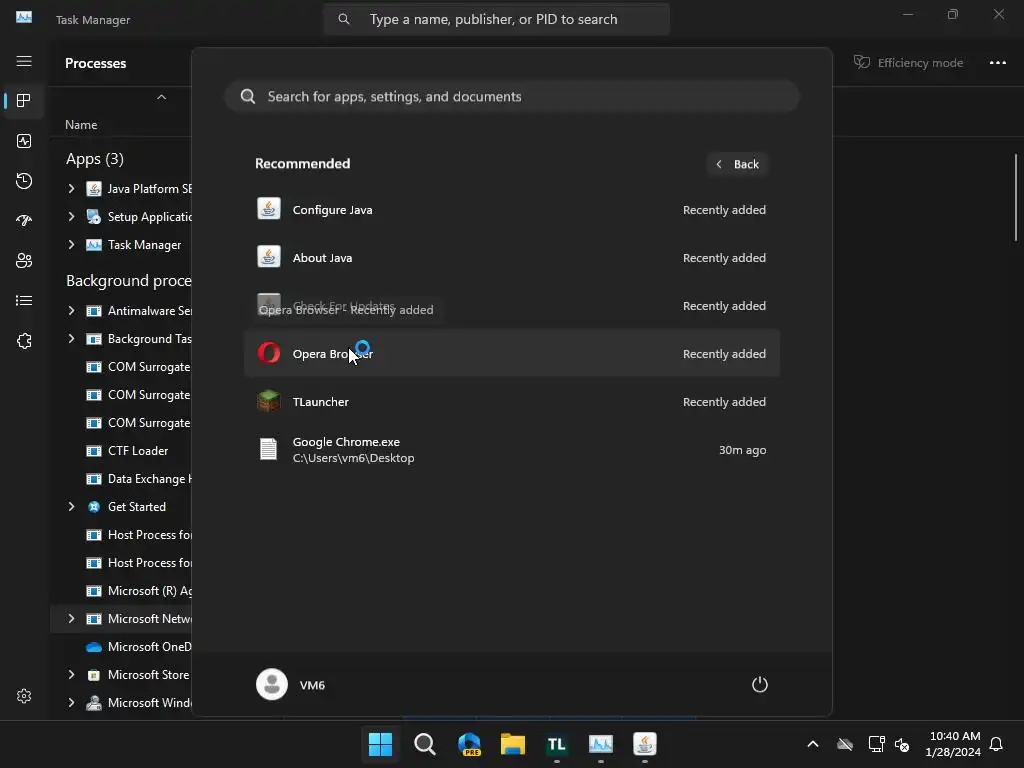Select Processes page icon in sidebar
This screenshot has height=768, width=1024.
[24, 101]
